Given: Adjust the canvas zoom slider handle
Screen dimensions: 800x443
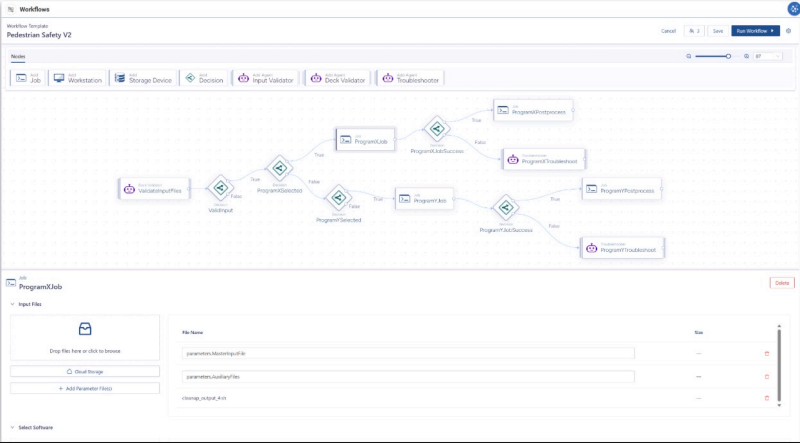Looking at the screenshot, I should [x=728, y=56].
